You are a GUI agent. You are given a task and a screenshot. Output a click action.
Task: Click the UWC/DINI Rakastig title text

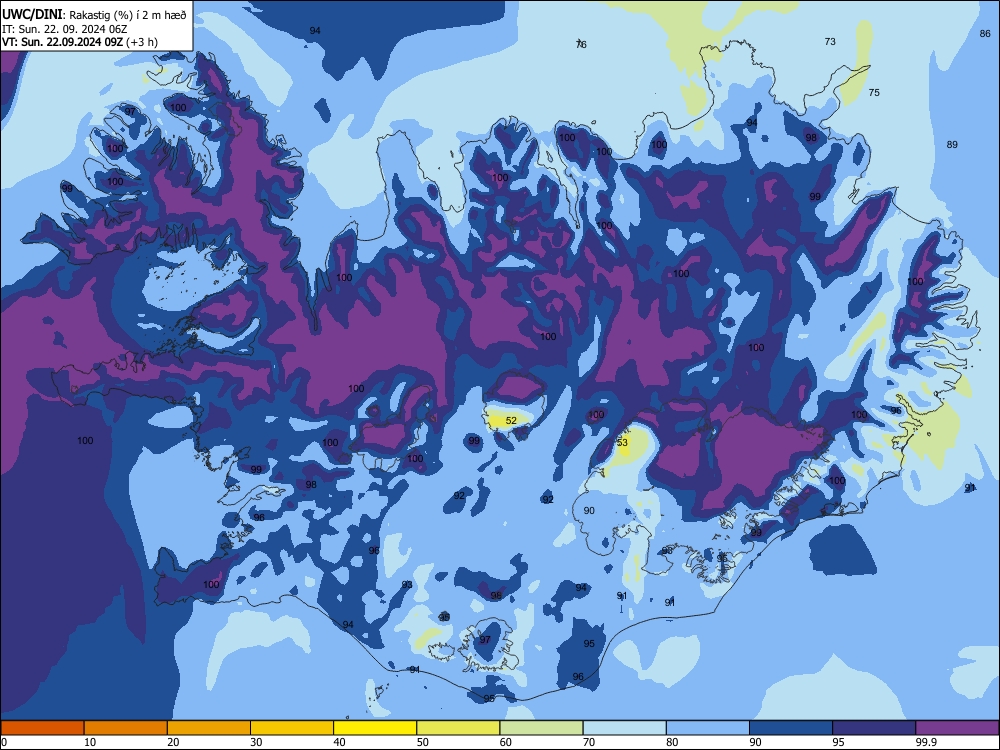pyautogui.click(x=94, y=15)
